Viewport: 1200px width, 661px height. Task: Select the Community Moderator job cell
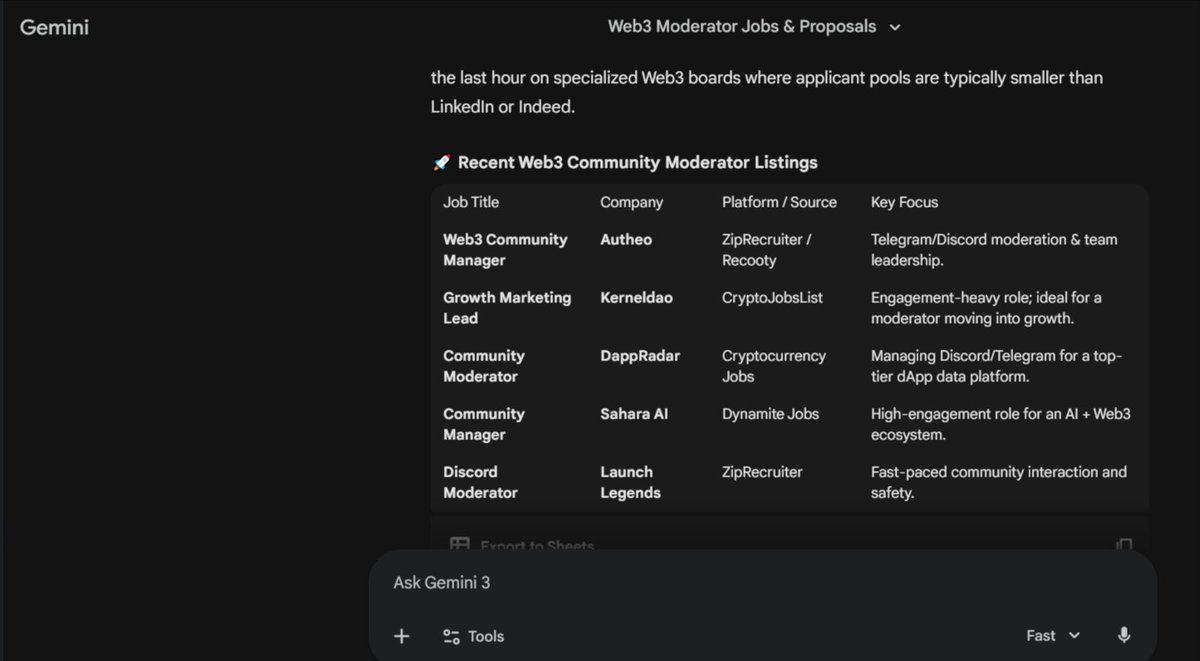tap(484, 366)
